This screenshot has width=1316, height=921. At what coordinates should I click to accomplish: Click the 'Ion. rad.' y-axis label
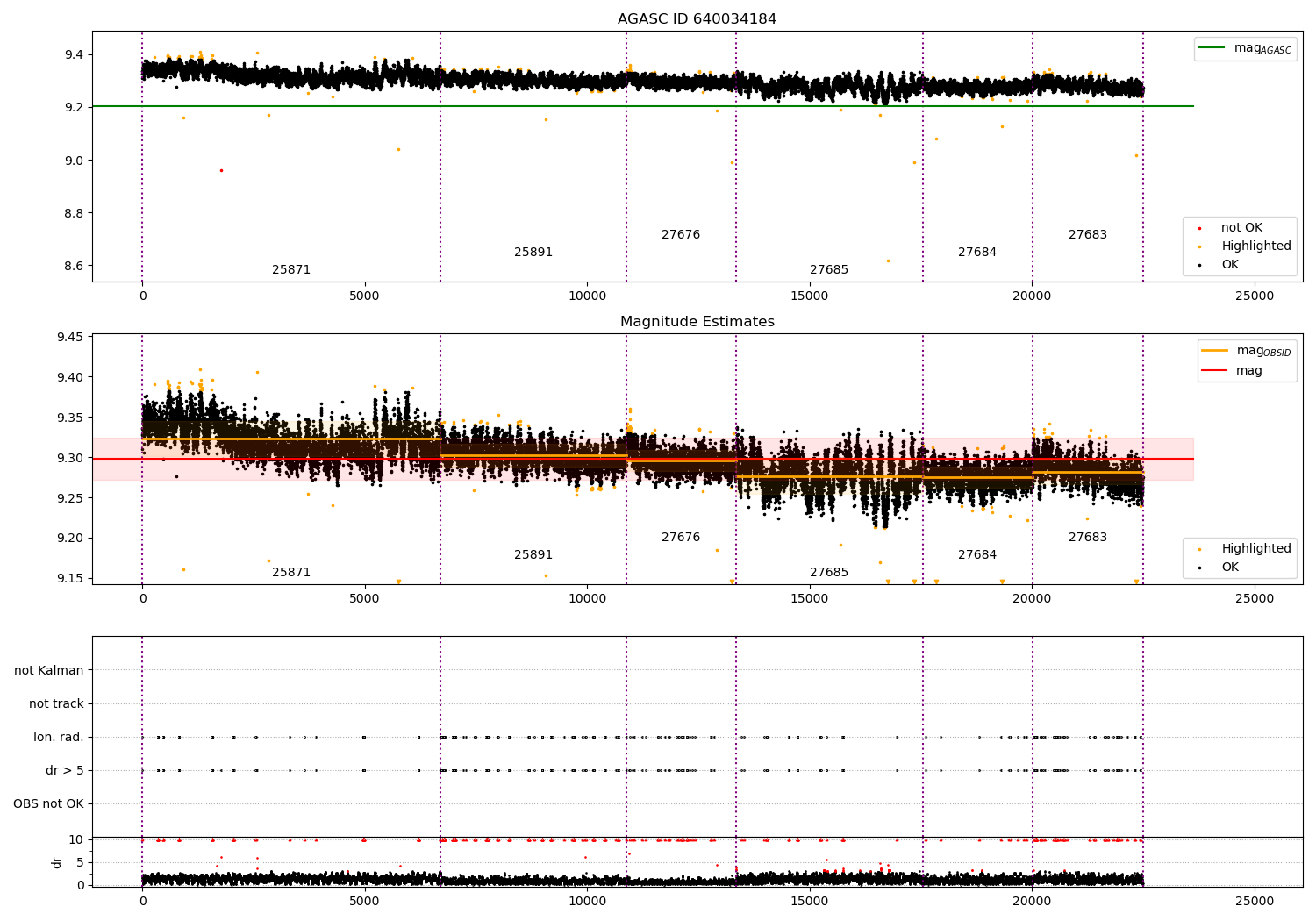point(59,738)
